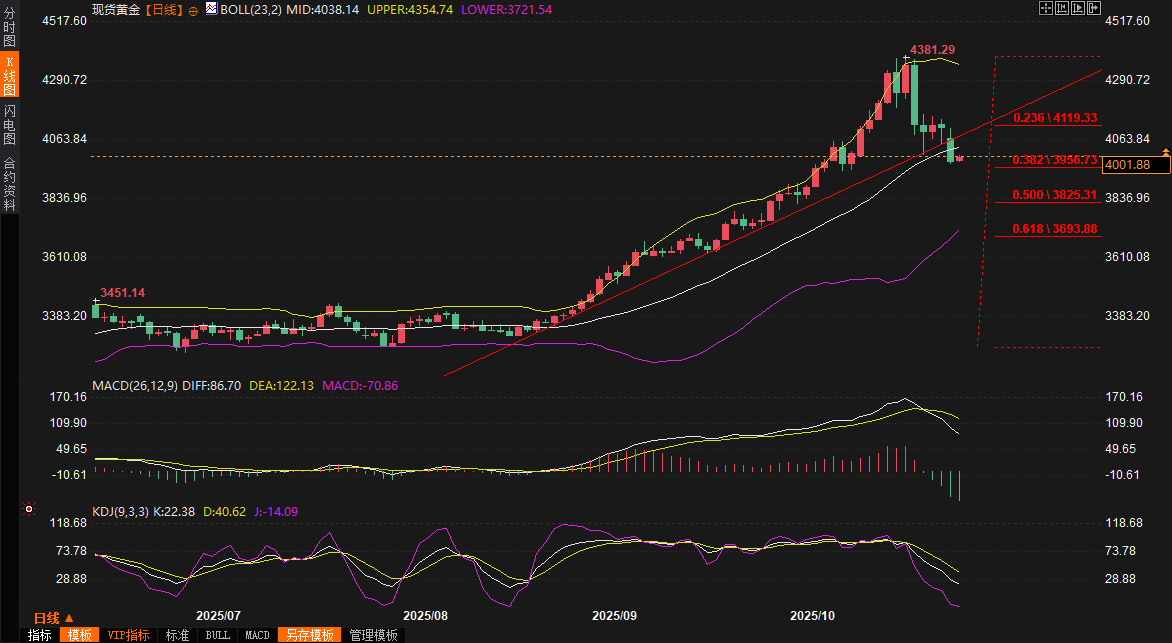Click the D:40.62 value
This screenshot has height=643, width=1172.
click(x=224, y=511)
